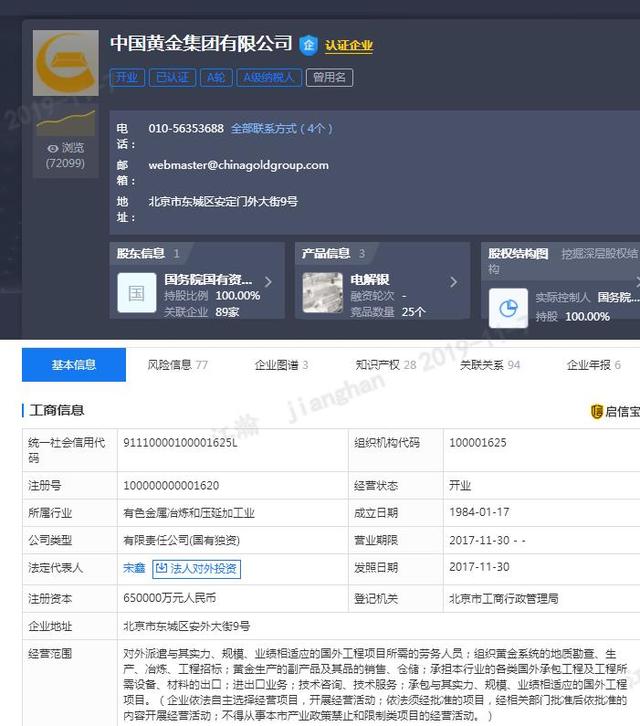The height and width of the screenshot is (726, 640).
Task: Click the shareholder 国 avatar icon
Action: point(137,292)
